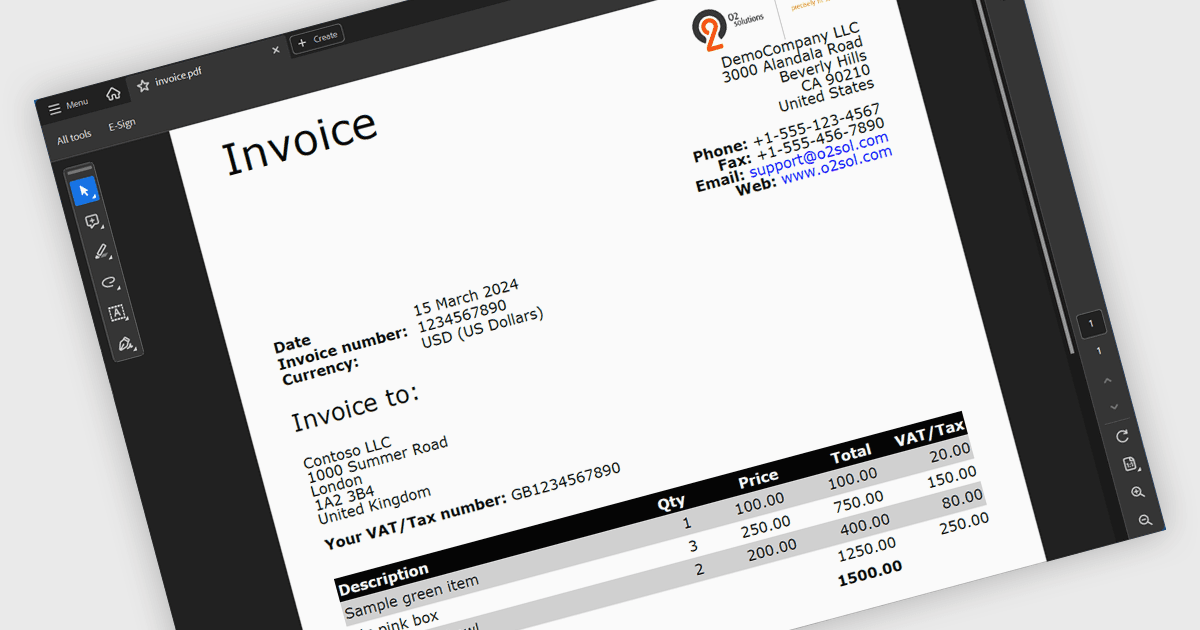Go to next page arrow
This screenshot has height=630, width=1200.
[x=1114, y=407]
